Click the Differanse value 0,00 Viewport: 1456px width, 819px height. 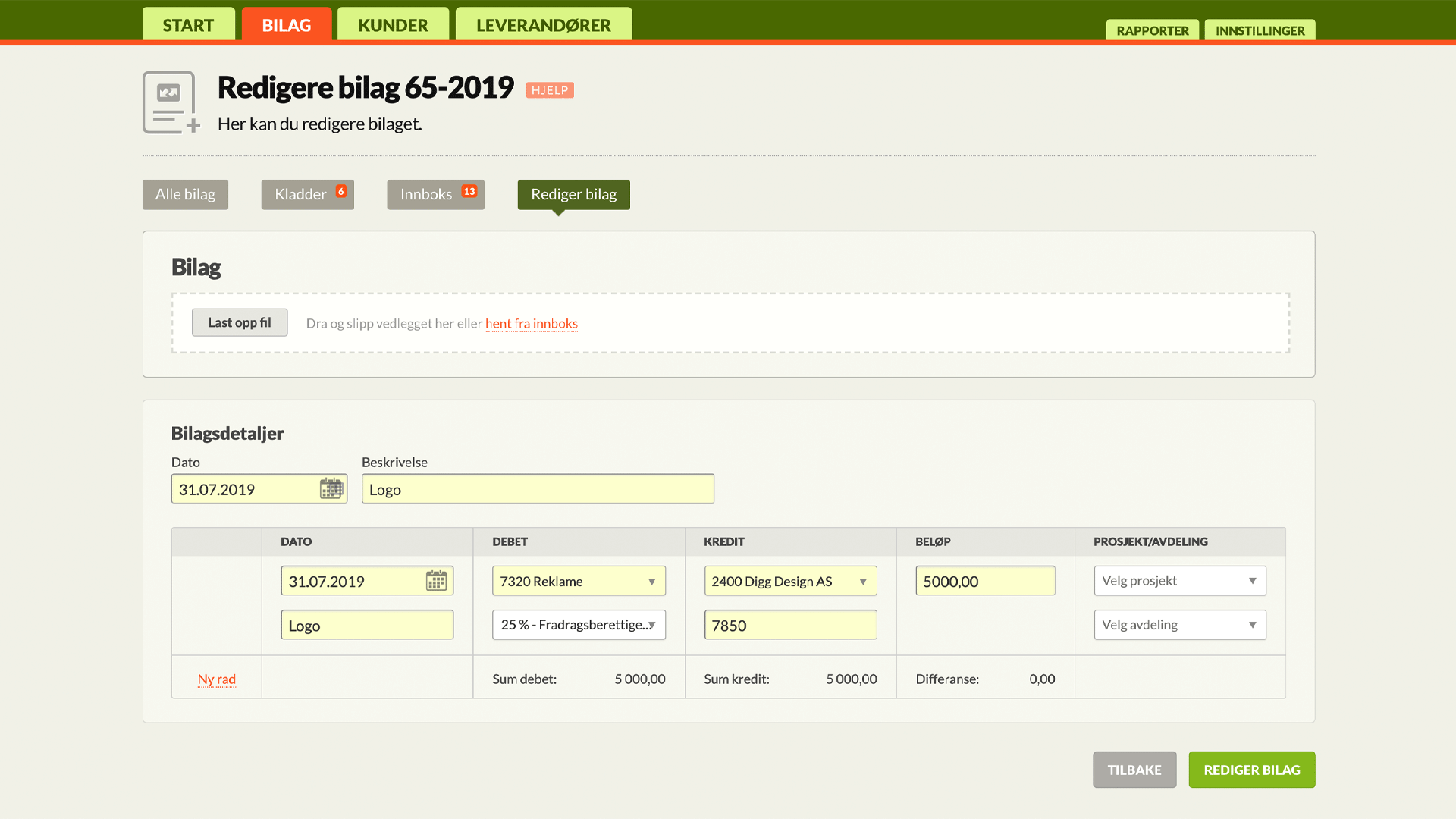[1042, 679]
